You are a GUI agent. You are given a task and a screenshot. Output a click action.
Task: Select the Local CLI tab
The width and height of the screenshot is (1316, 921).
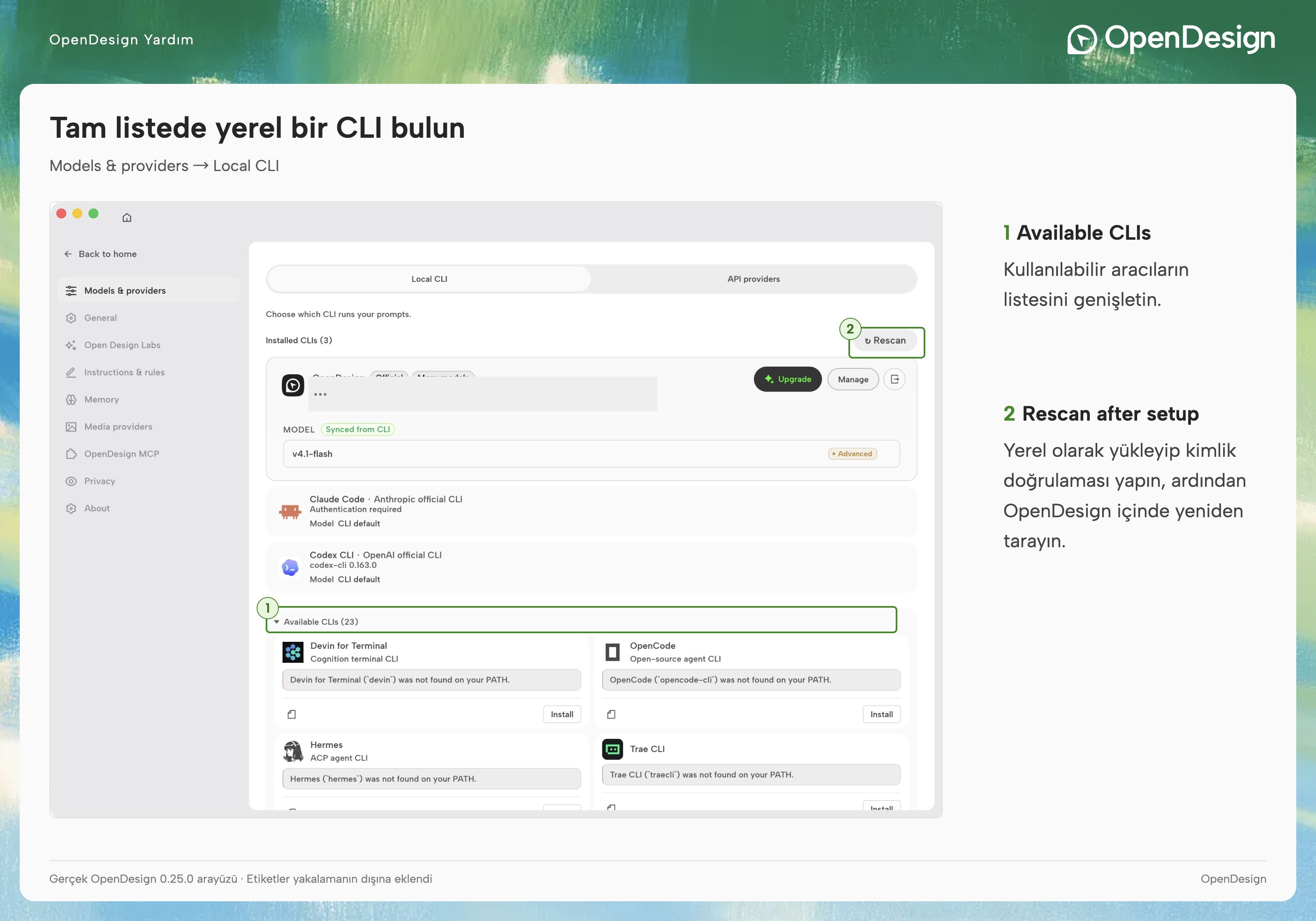[429, 279]
